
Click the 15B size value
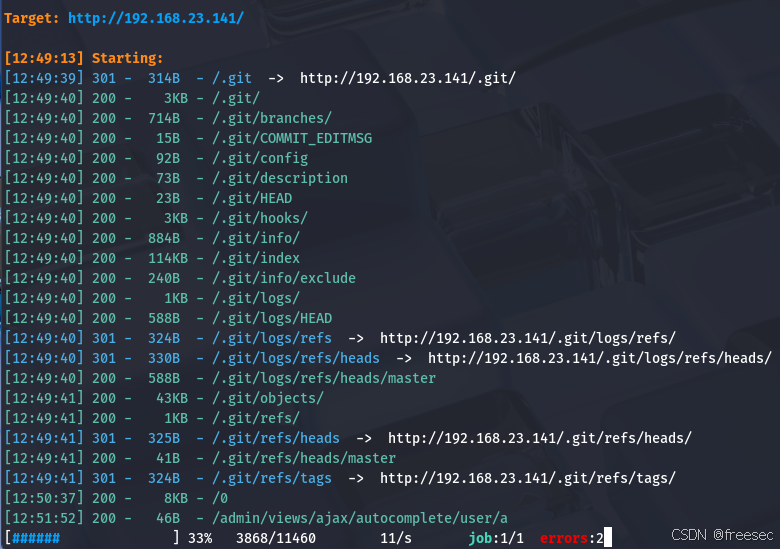point(168,138)
